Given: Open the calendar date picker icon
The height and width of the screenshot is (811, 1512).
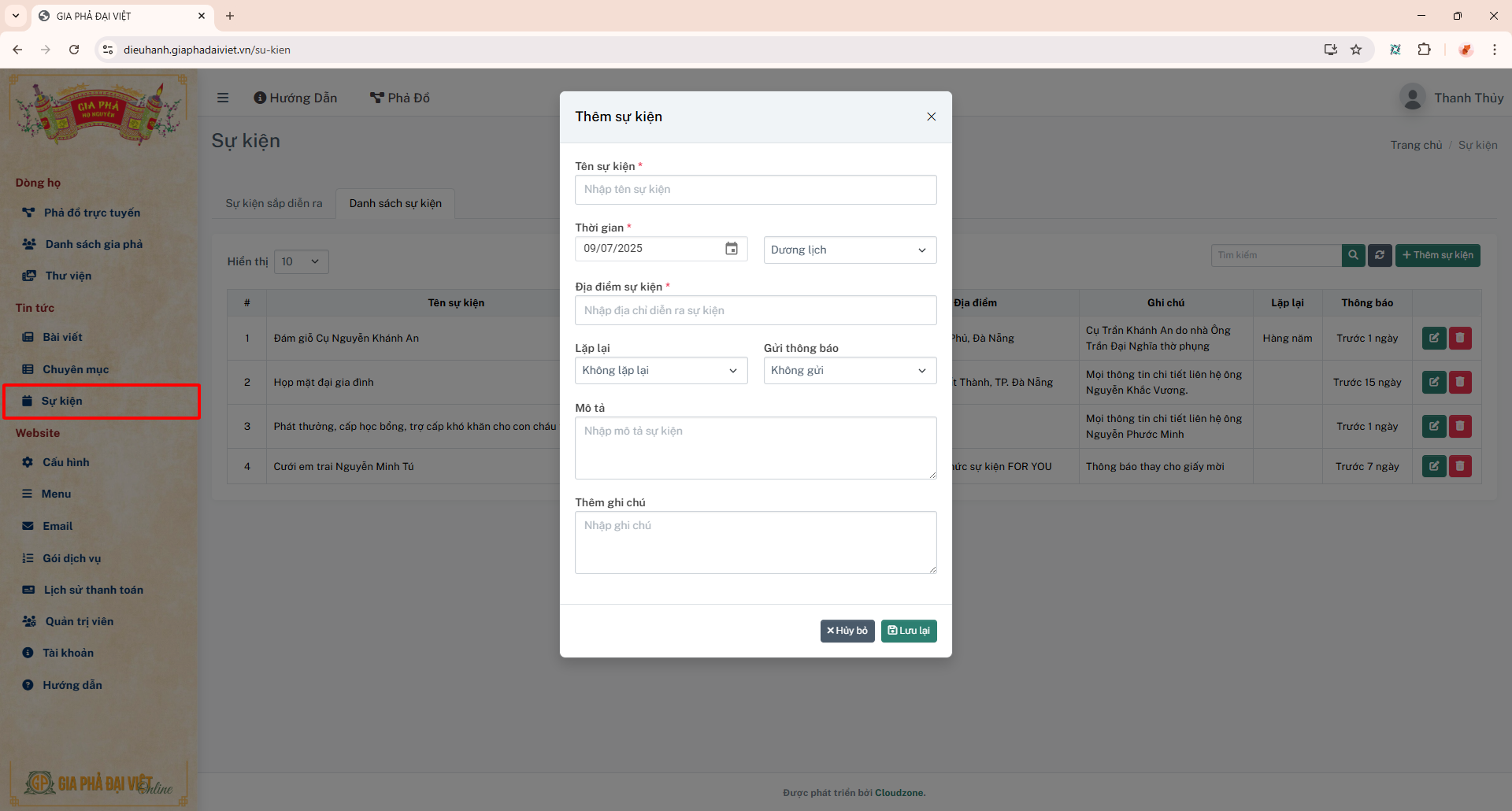Looking at the screenshot, I should tap(731, 249).
